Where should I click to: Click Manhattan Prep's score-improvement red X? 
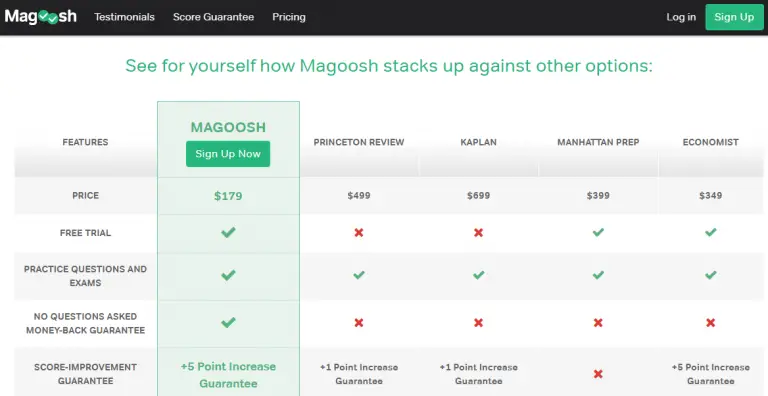(x=598, y=374)
